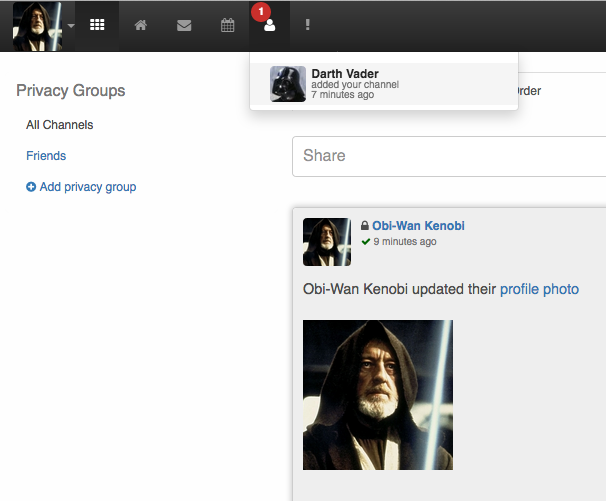Open the Friends privacy group

(46, 156)
